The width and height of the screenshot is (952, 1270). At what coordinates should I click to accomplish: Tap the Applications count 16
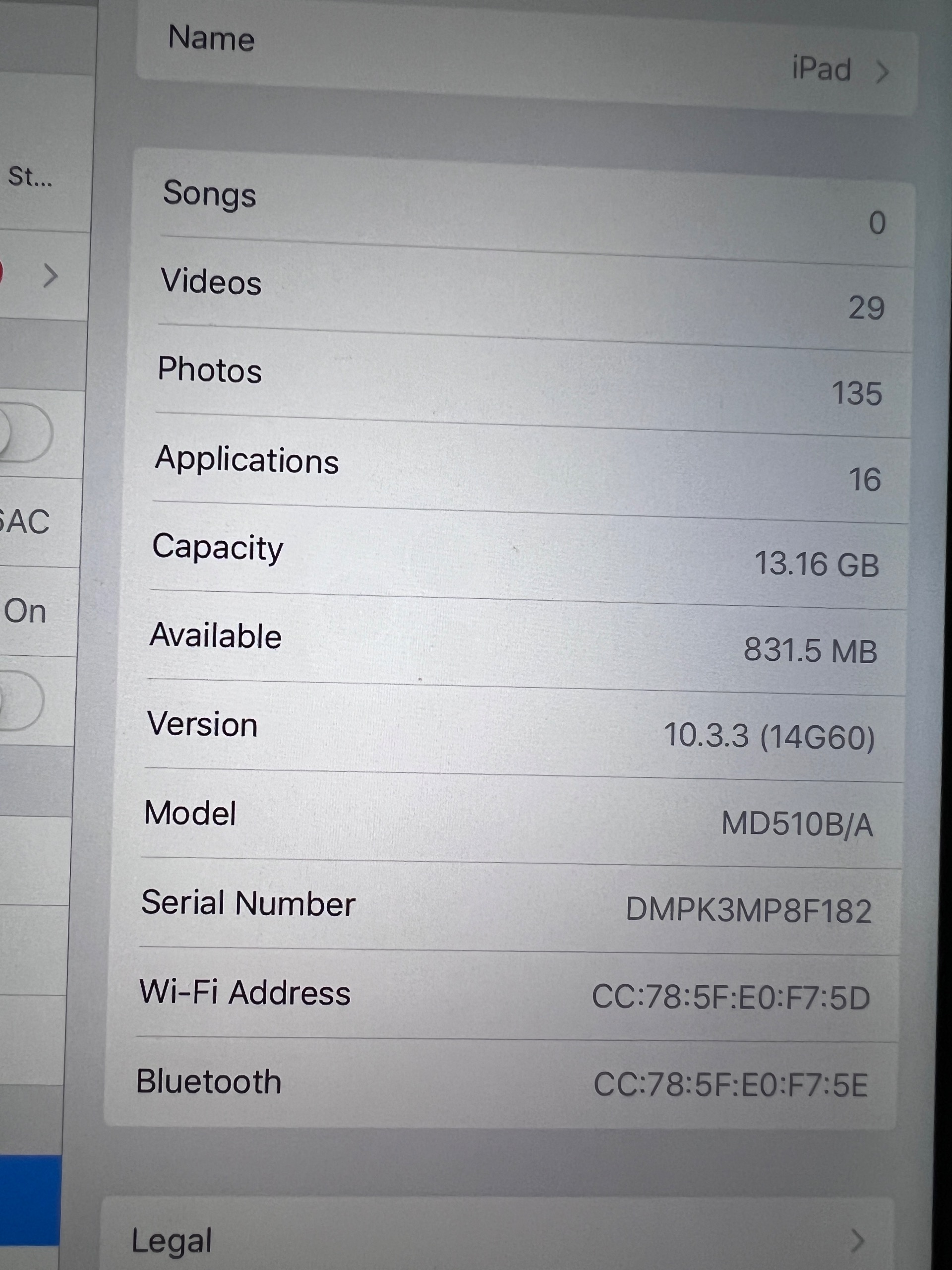(x=865, y=480)
